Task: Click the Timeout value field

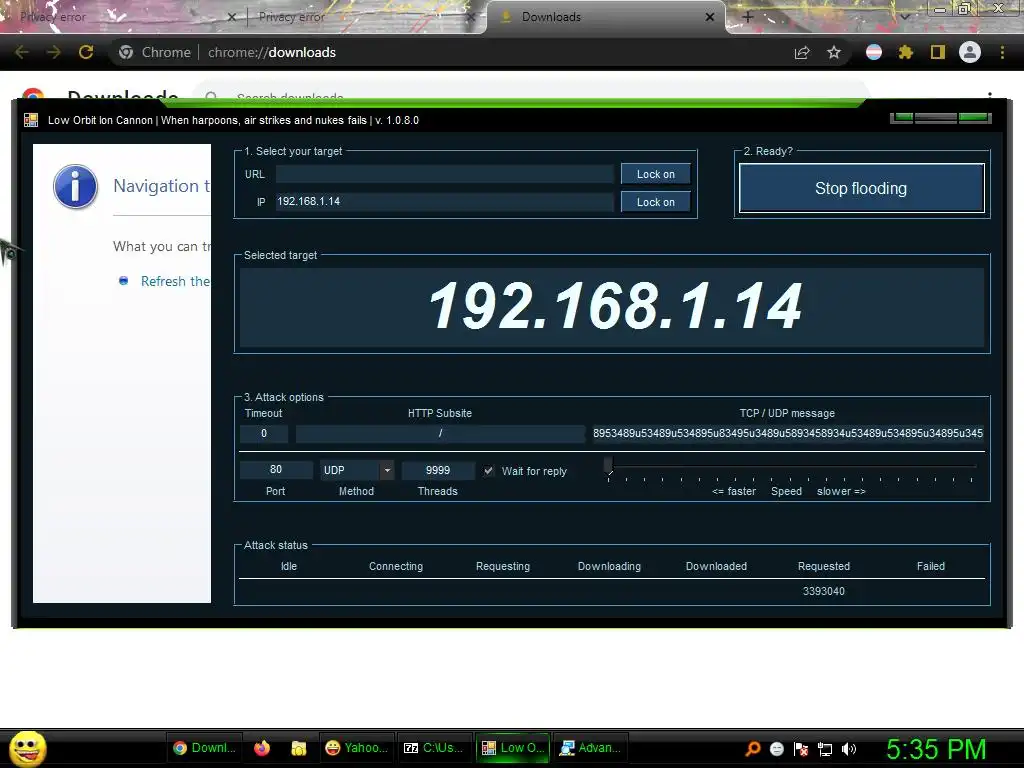Action: [x=264, y=433]
